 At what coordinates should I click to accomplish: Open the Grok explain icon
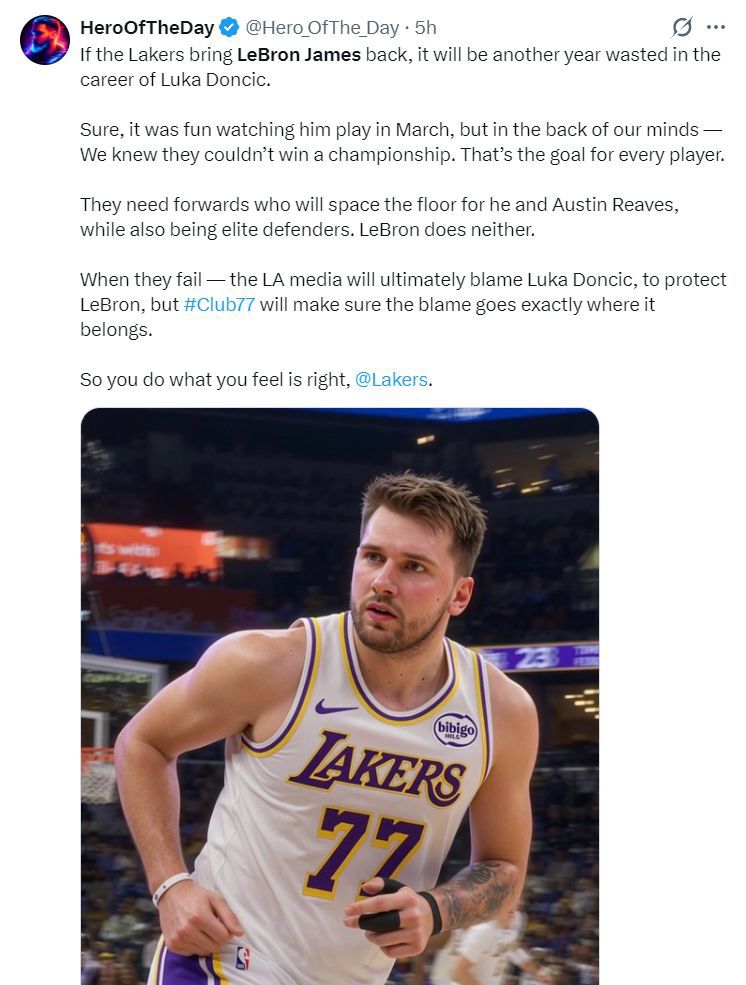[682, 27]
